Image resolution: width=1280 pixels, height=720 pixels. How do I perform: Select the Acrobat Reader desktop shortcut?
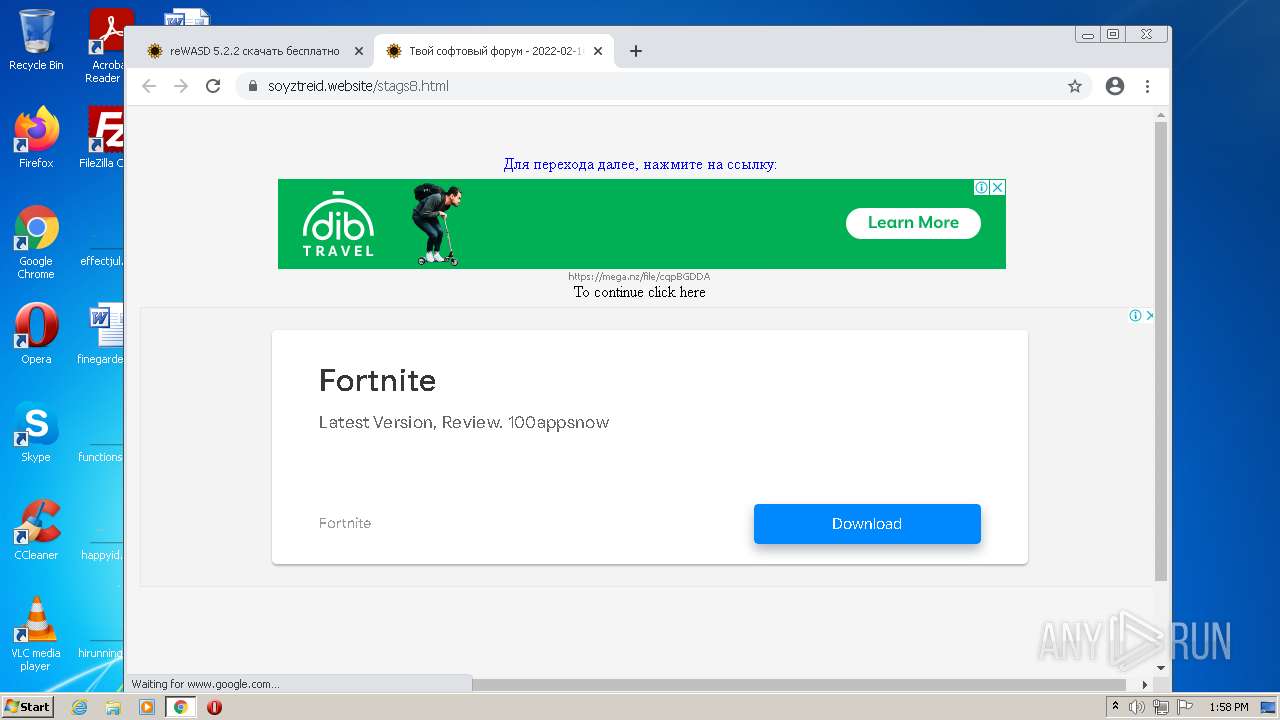pos(105,45)
